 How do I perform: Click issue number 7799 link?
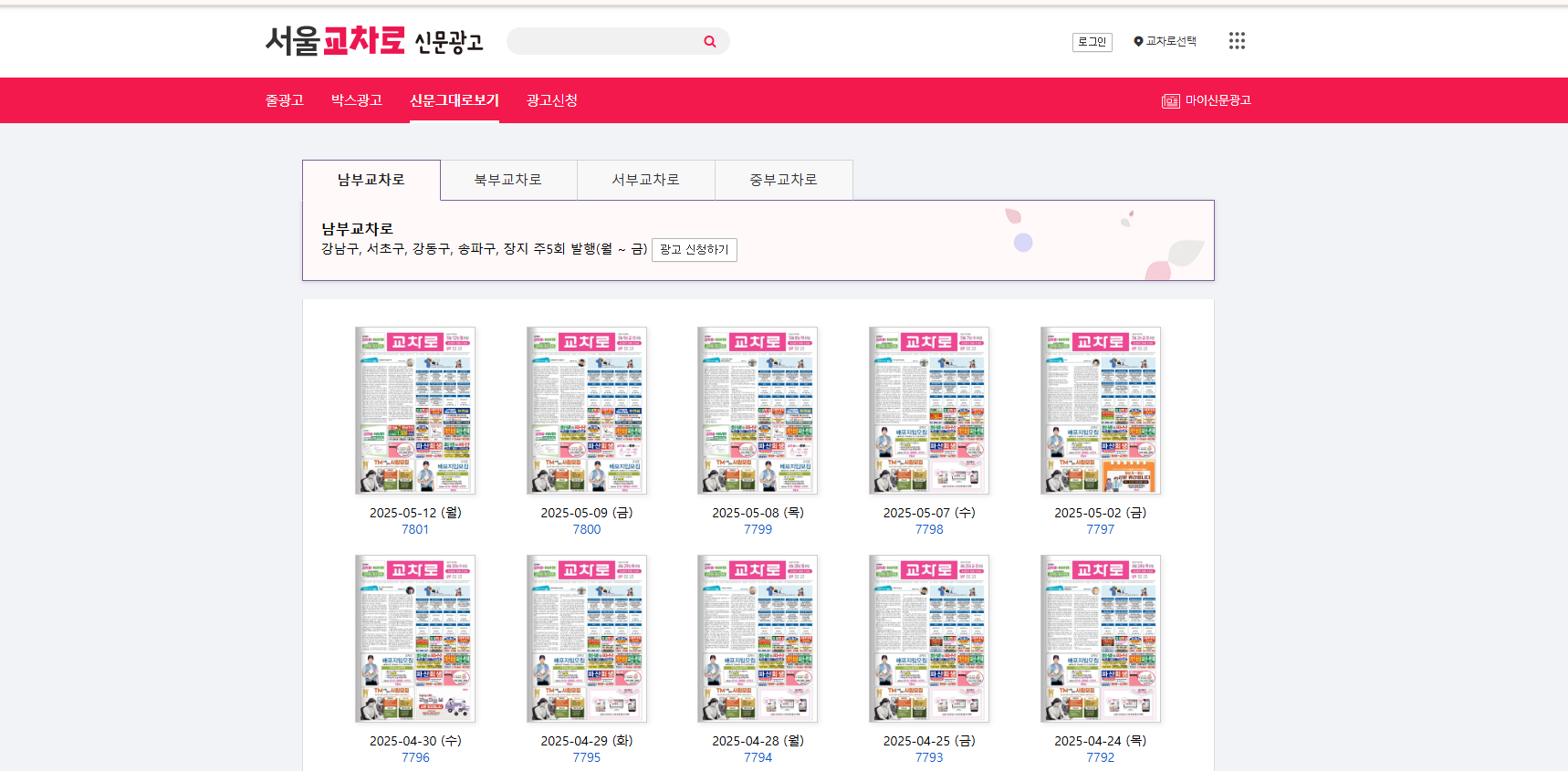pos(758,529)
